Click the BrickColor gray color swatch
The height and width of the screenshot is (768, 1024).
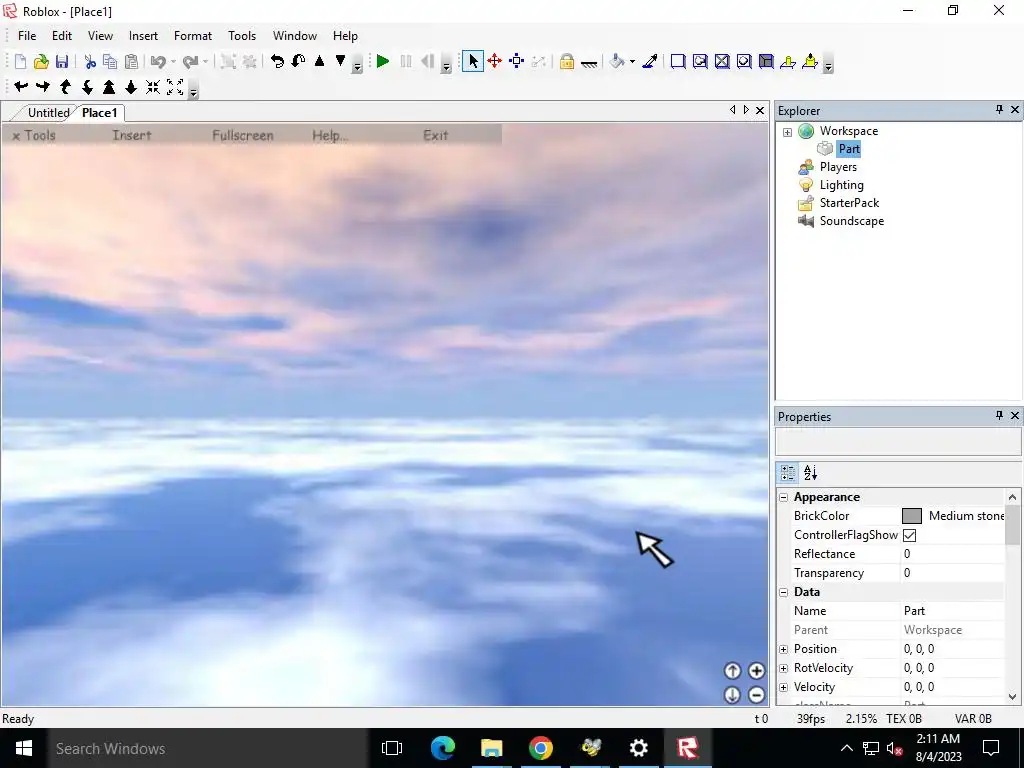[x=912, y=516]
